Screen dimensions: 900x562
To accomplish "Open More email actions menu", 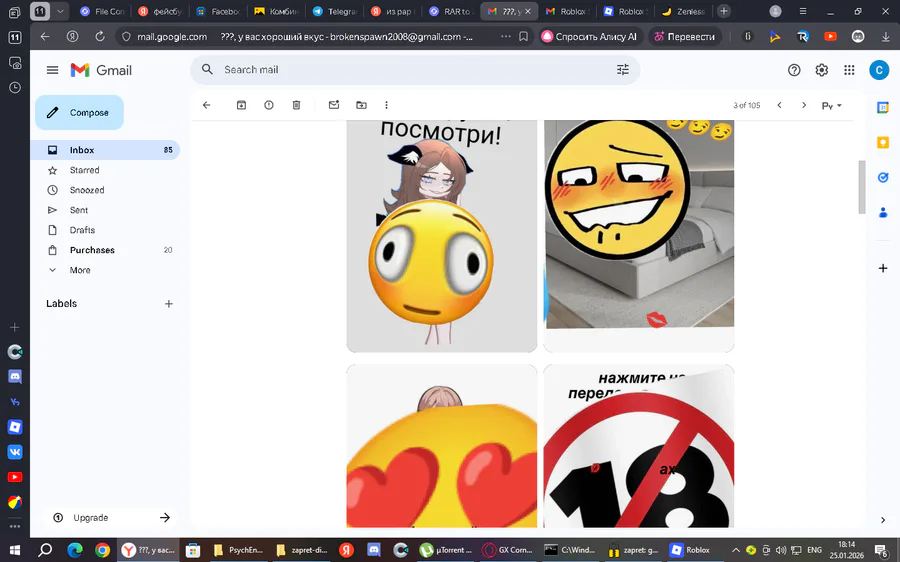I will pos(386,105).
